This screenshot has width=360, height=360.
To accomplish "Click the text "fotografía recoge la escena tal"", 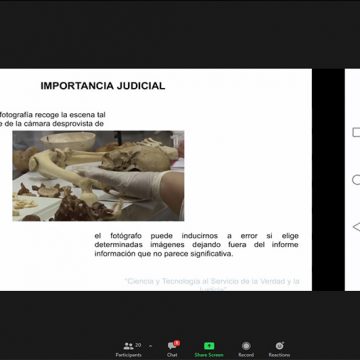I will pos(53,115).
